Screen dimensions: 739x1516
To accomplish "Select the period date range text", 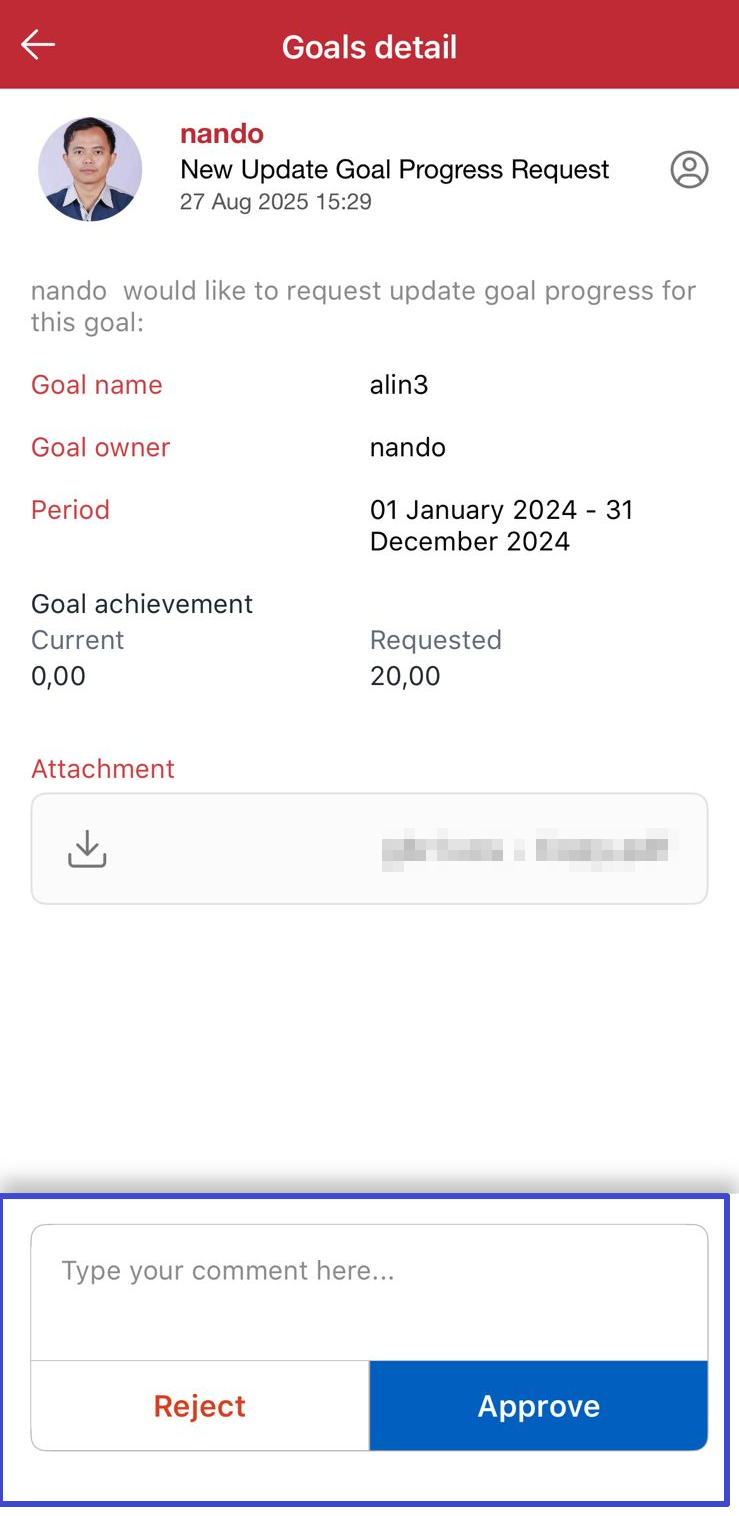I will click(500, 526).
